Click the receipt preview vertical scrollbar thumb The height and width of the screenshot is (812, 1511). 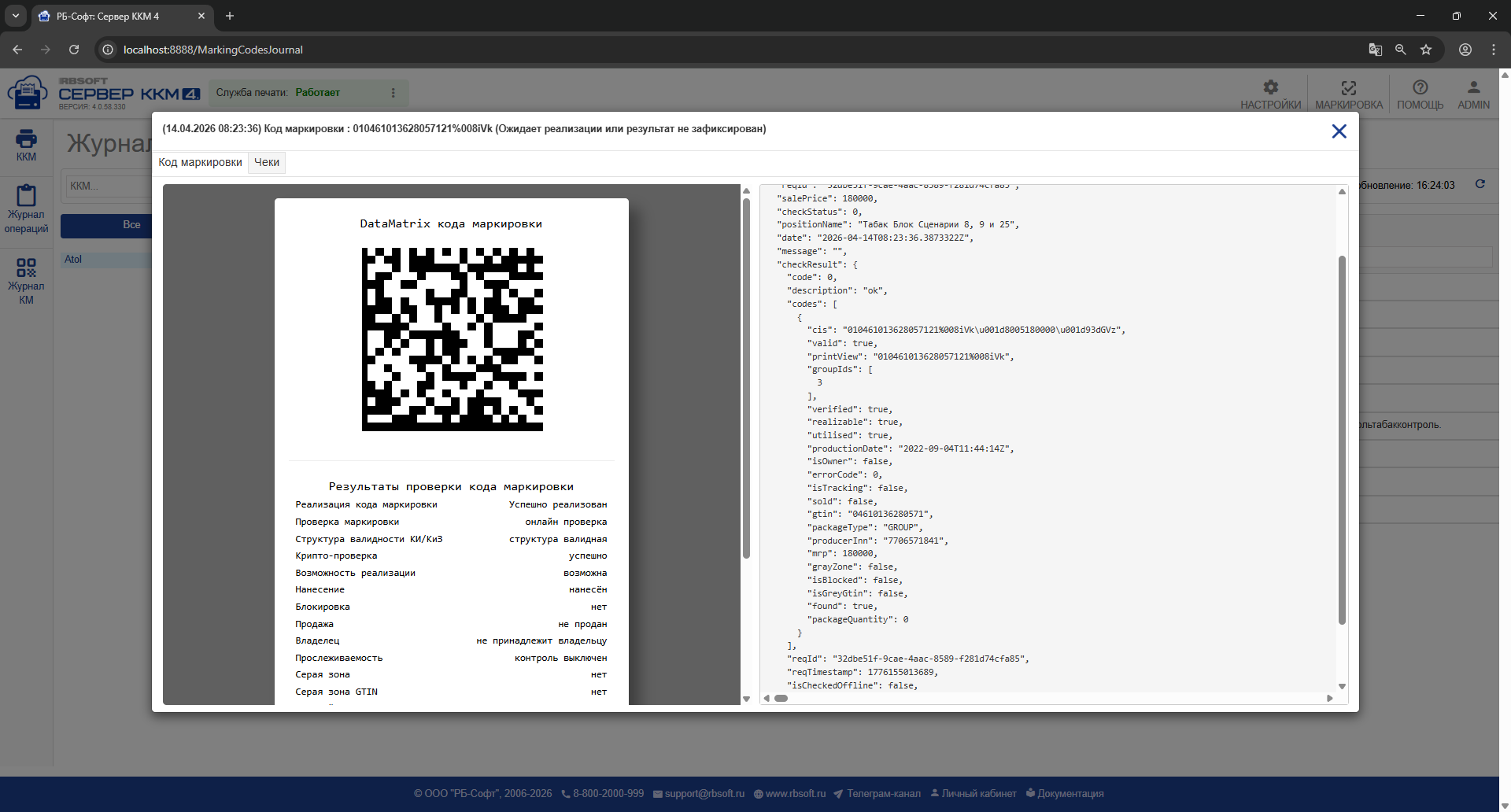pyautogui.click(x=746, y=378)
